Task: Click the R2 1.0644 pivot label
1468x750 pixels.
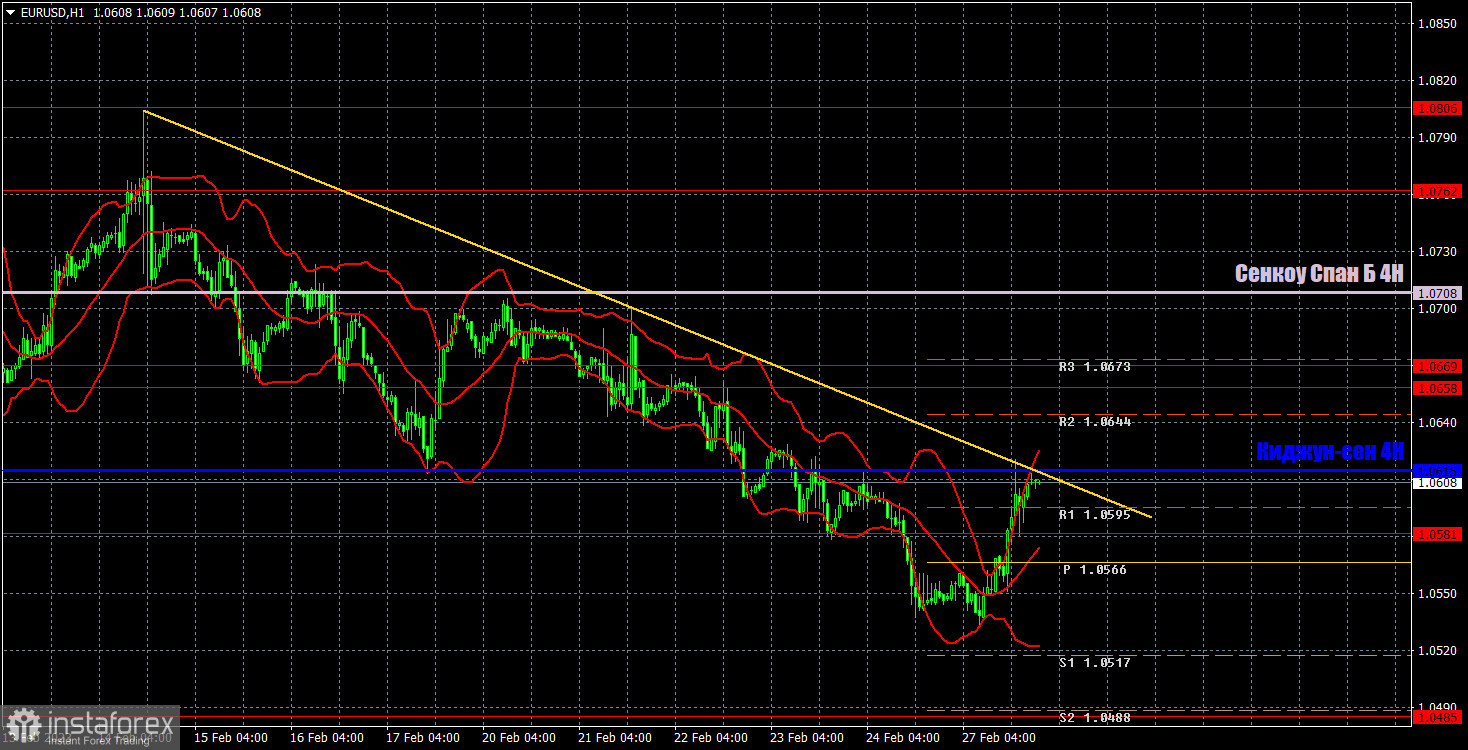Action: pyautogui.click(x=1095, y=422)
